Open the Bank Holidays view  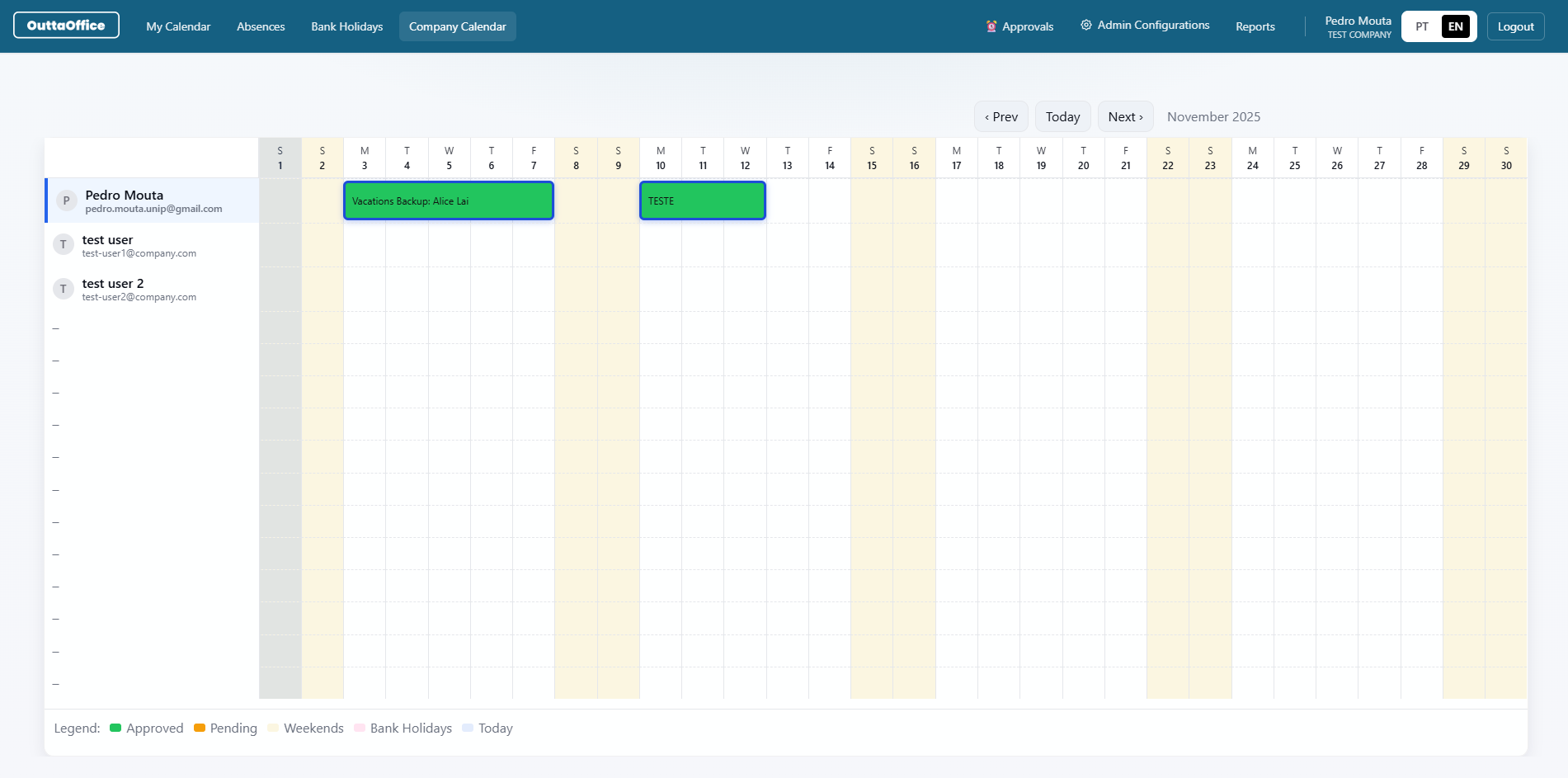click(346, 26)
